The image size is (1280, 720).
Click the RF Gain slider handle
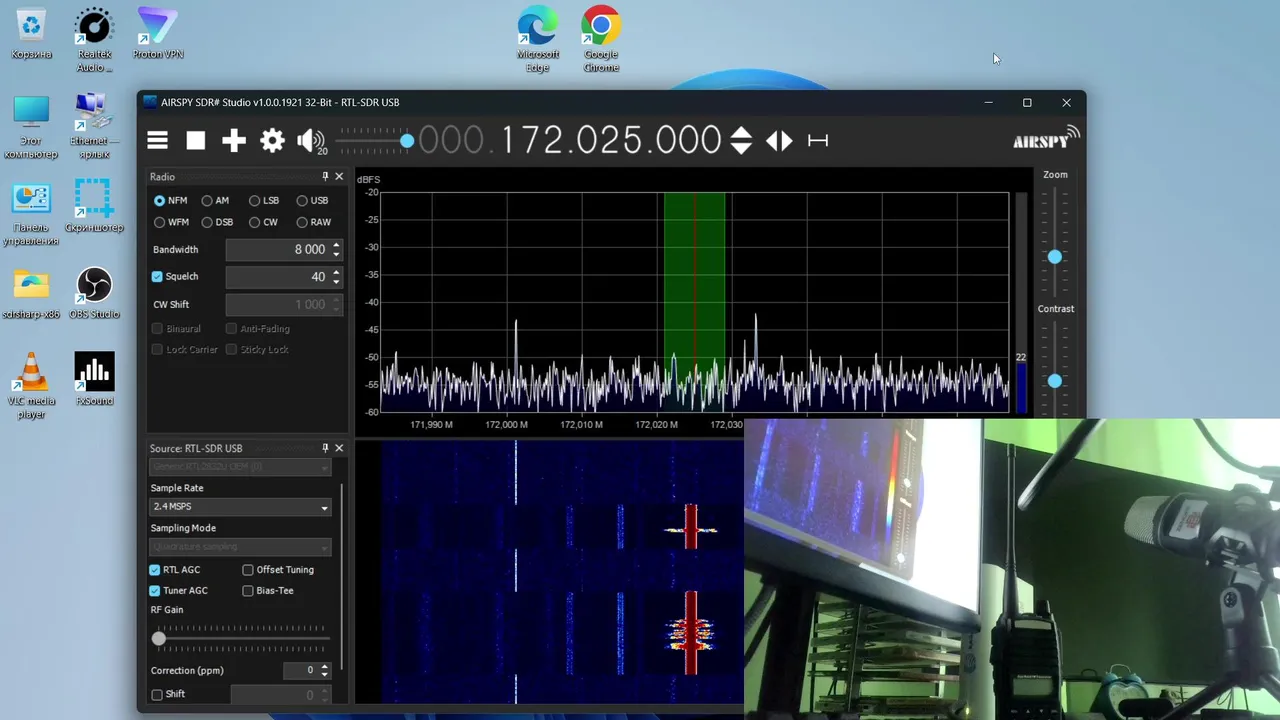(159, 637)
